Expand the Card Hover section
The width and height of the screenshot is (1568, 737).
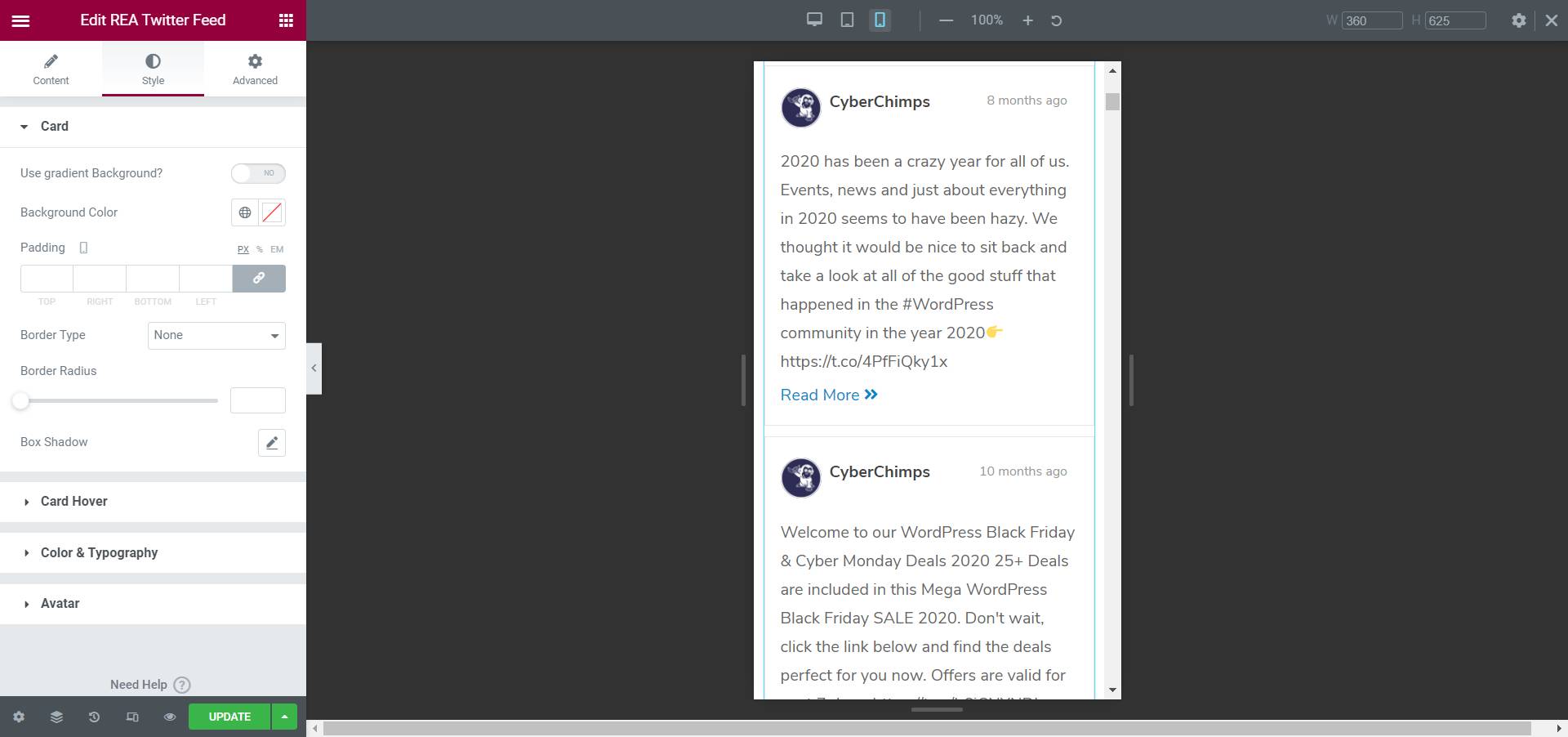153,501
